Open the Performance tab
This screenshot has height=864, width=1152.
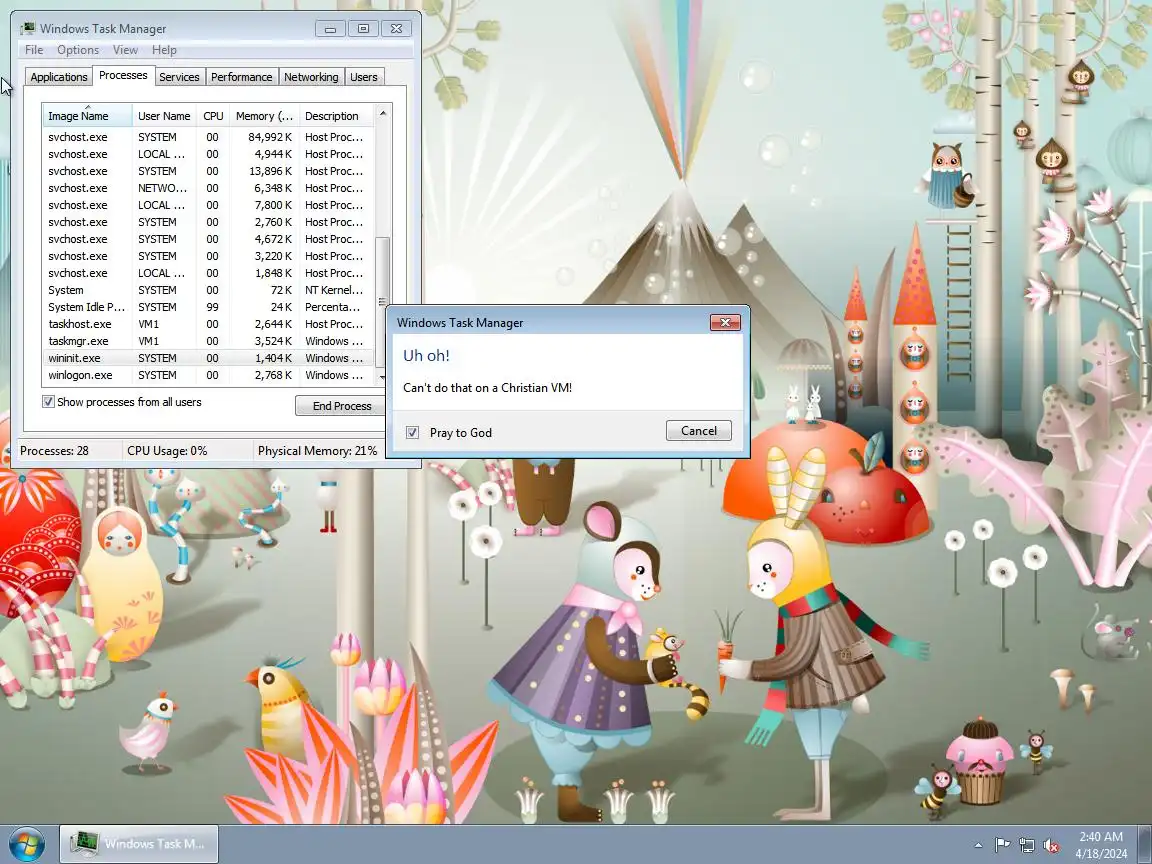click(x=242, y=77)
